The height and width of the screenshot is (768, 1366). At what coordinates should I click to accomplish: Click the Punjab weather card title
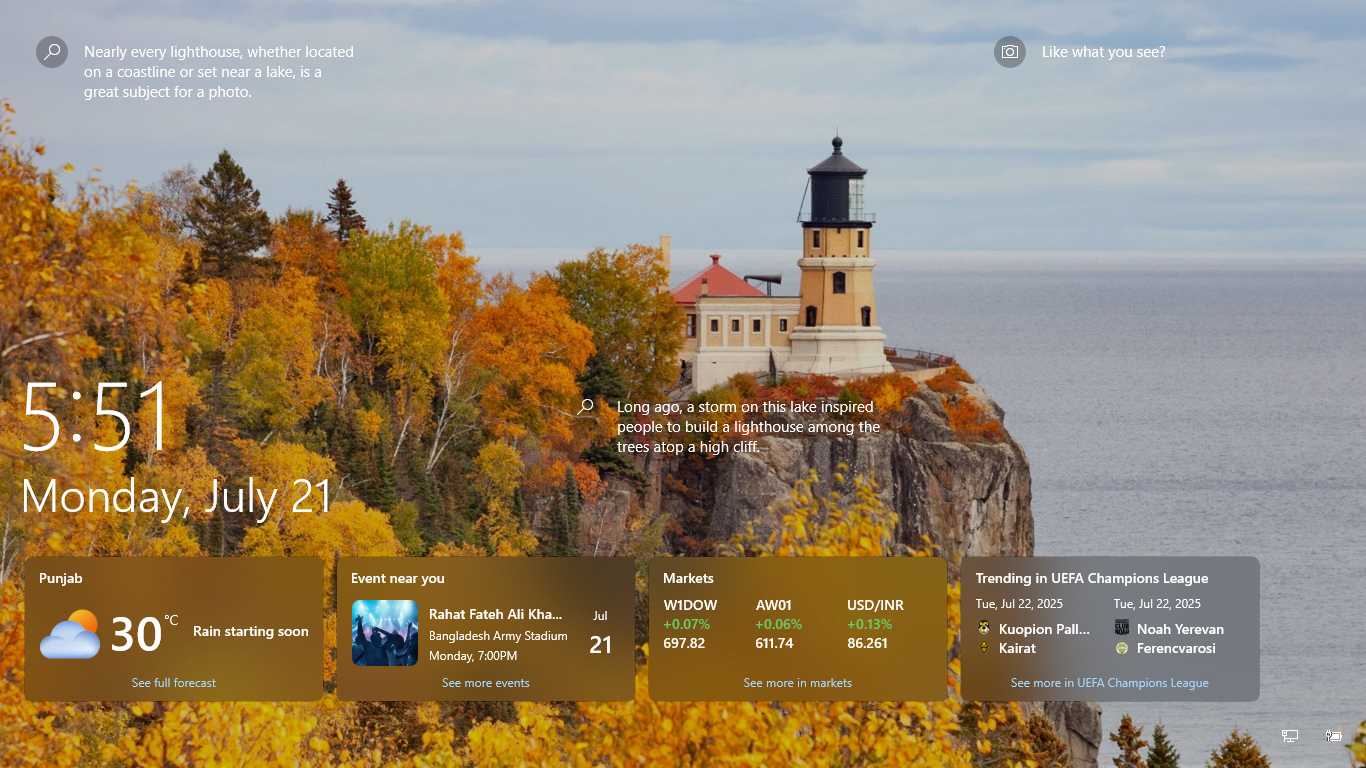coord(61,578)
